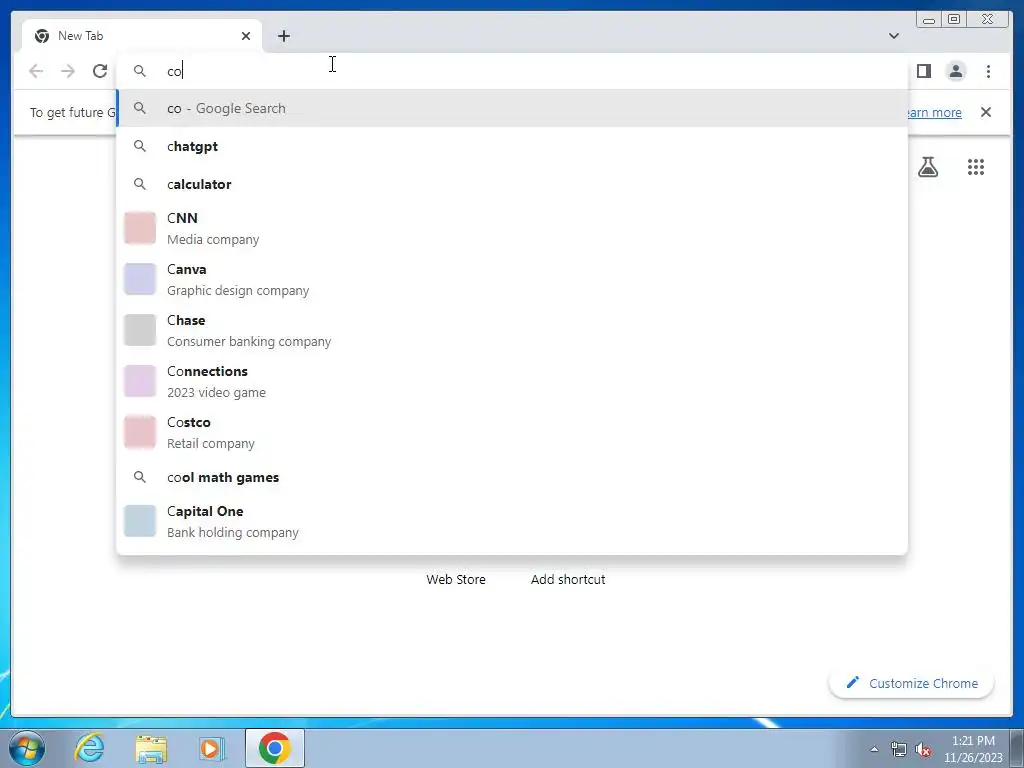Open the taskbar clock showing 1:21 PM
1024x768 pixels.
[x=973, y=749]
